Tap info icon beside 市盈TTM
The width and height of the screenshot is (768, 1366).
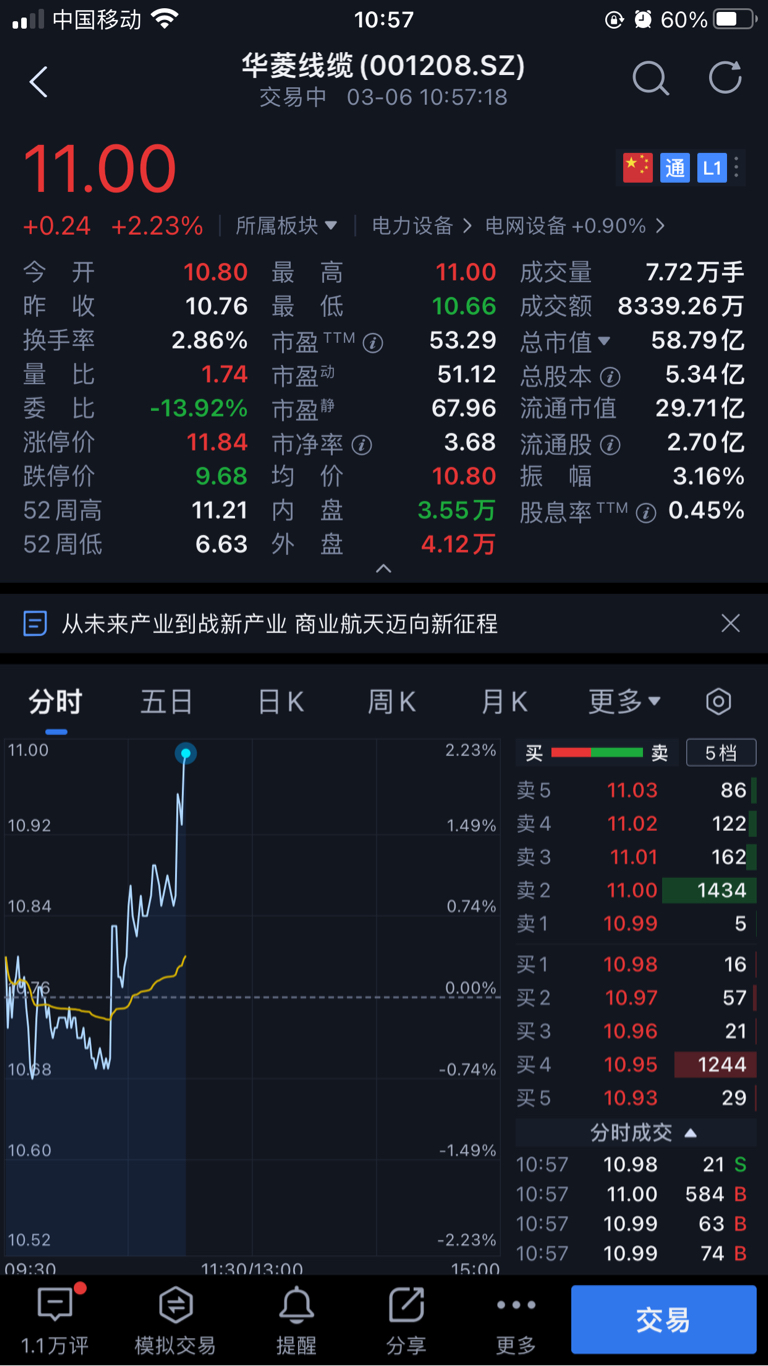pyautogui.click(x=373, y=343)
